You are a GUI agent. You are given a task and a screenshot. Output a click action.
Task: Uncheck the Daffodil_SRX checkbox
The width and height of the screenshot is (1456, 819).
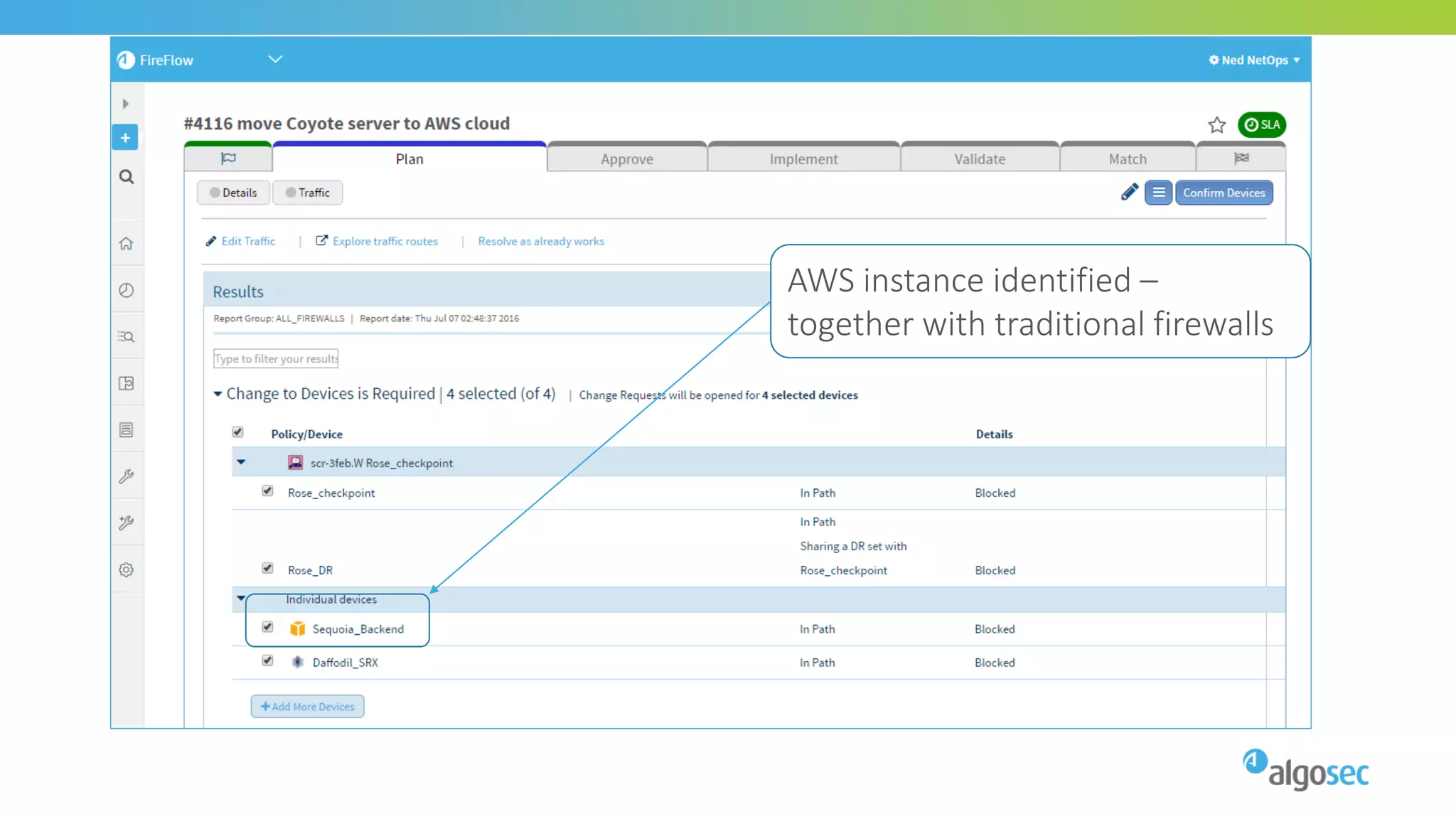coord(267,660)
